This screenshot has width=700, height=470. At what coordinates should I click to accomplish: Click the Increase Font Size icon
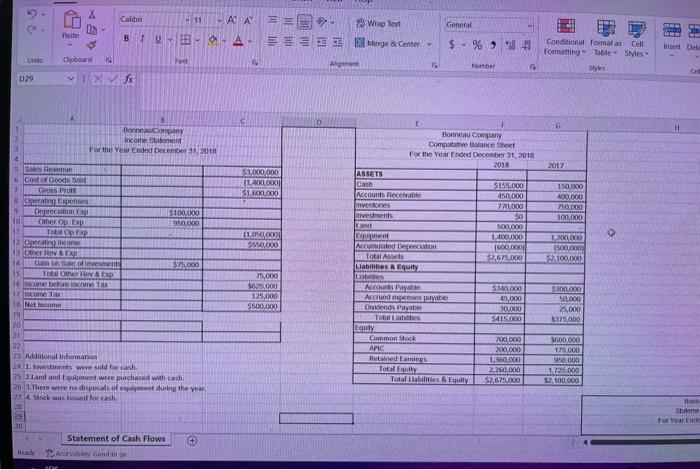coord(232,20)
